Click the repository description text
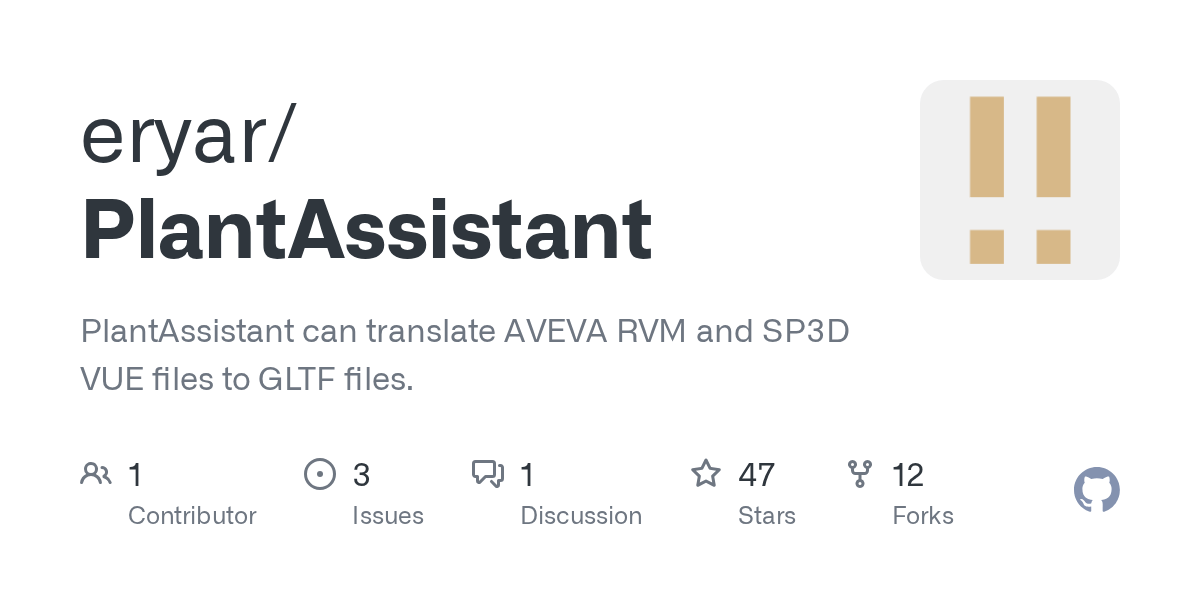This screenshot has height=600, width=1200. coord(464,355)
